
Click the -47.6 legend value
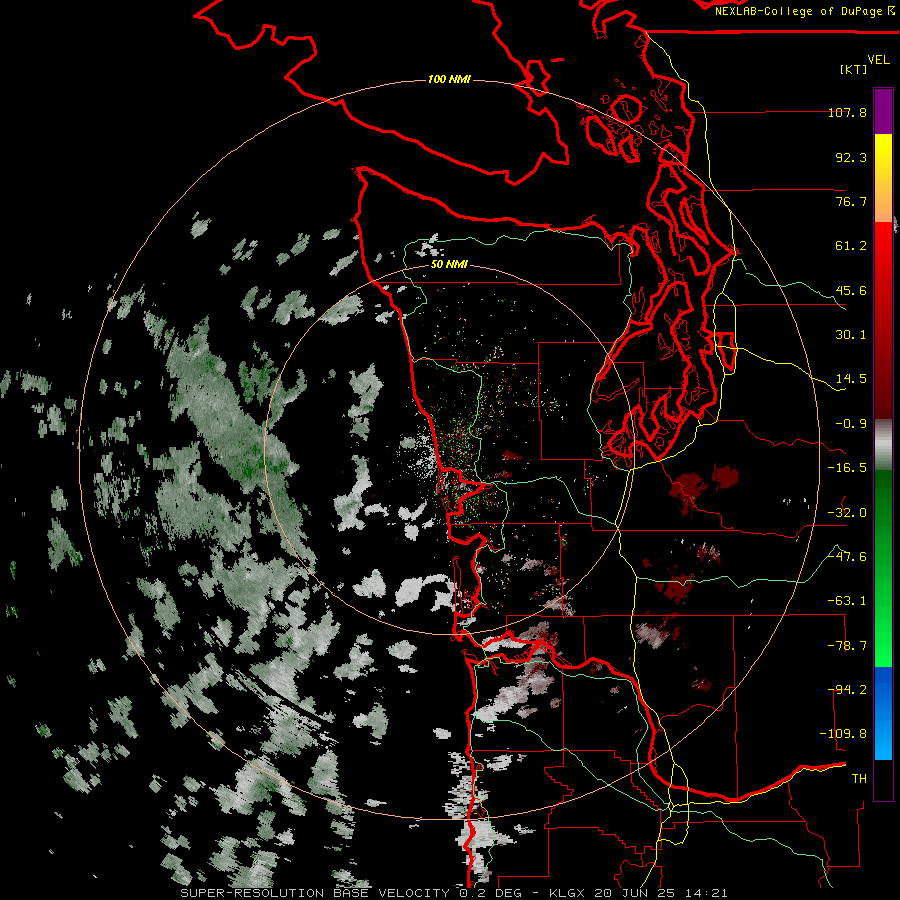point(847,557)
